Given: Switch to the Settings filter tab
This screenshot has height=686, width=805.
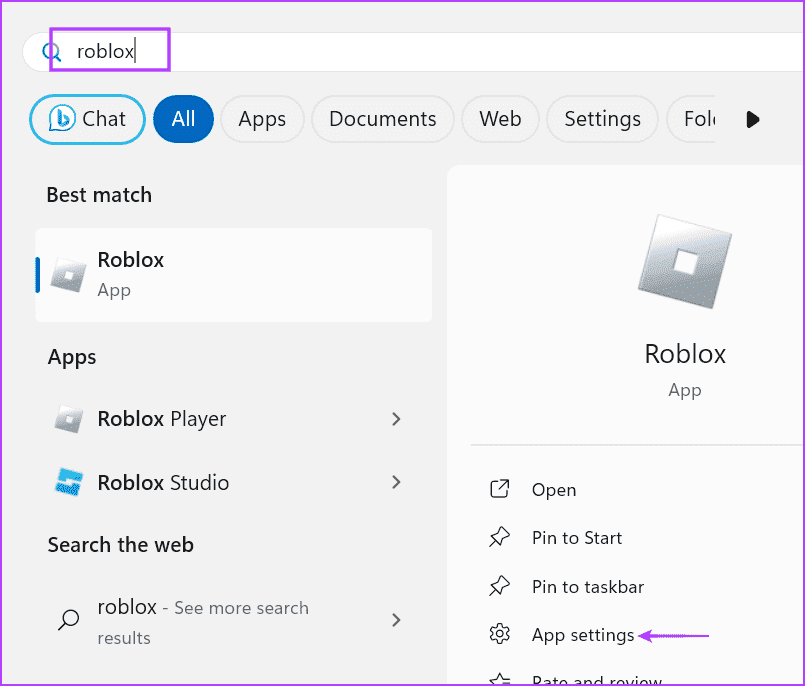Looking at the screenshot, I should click(x=602, y=119).
